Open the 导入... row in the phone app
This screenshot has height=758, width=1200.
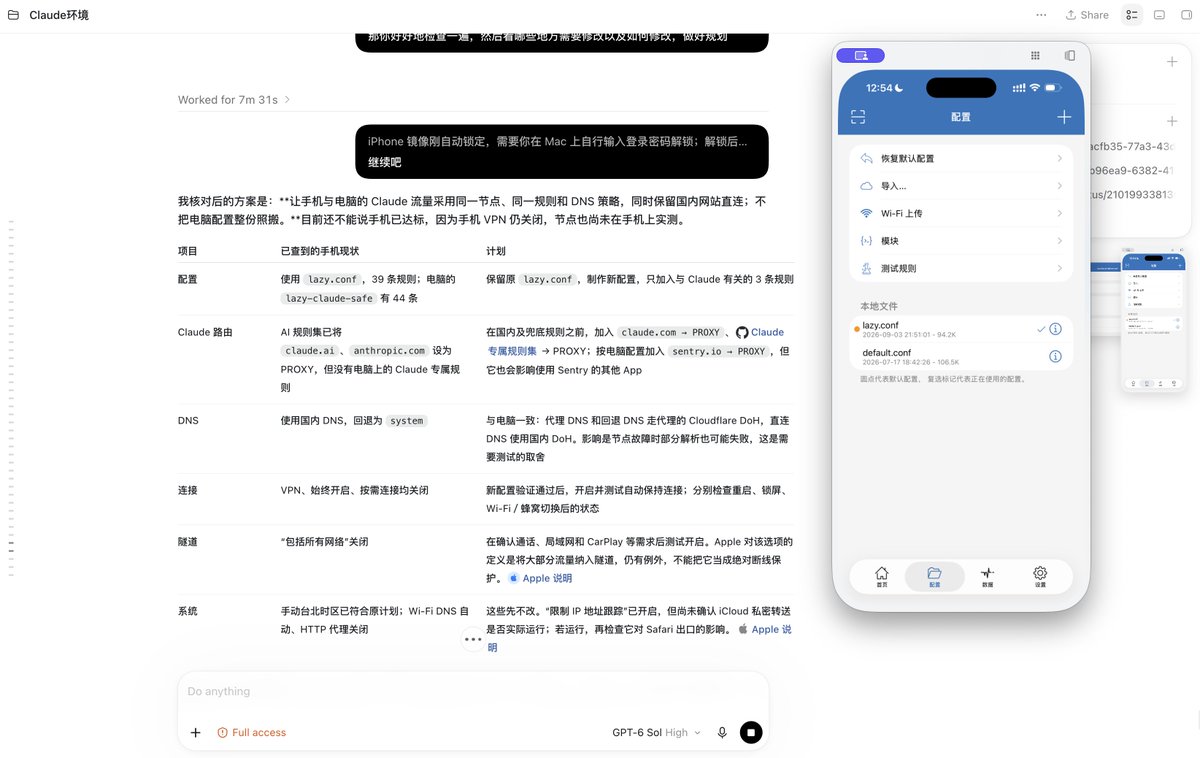(x=961, y=186)
